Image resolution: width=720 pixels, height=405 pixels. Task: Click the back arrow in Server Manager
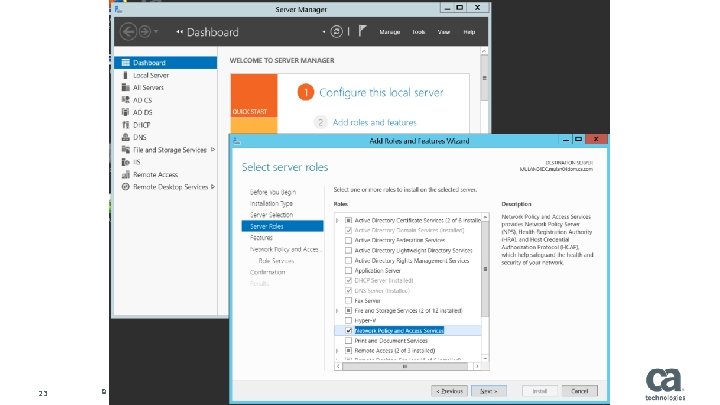tap(129, 32)
